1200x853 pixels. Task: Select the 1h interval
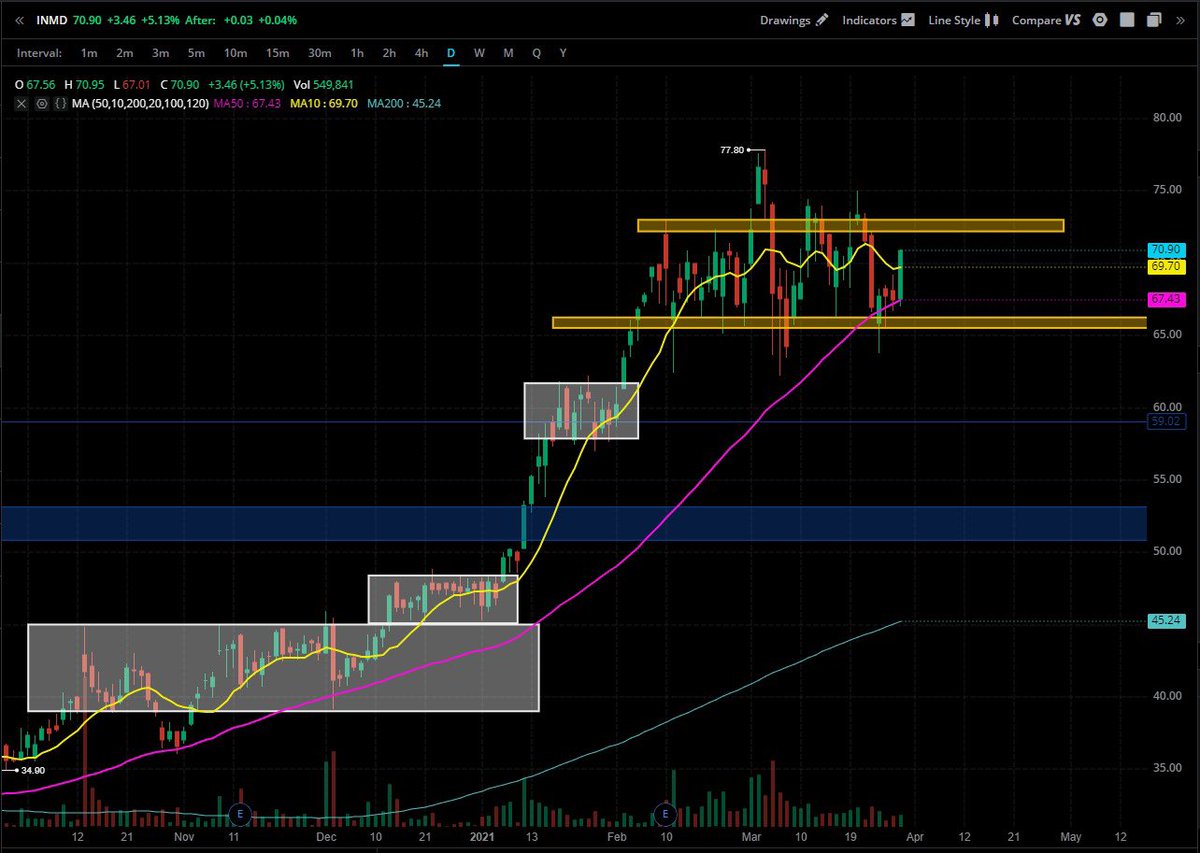pos(357,53)
